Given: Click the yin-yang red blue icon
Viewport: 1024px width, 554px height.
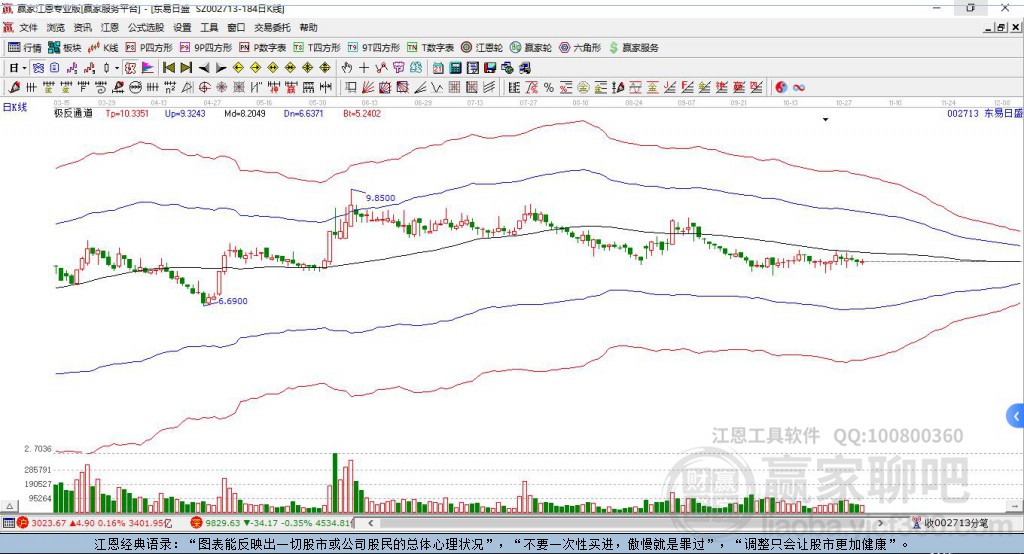Looking at the screenshot, I should tap(781, 88).
